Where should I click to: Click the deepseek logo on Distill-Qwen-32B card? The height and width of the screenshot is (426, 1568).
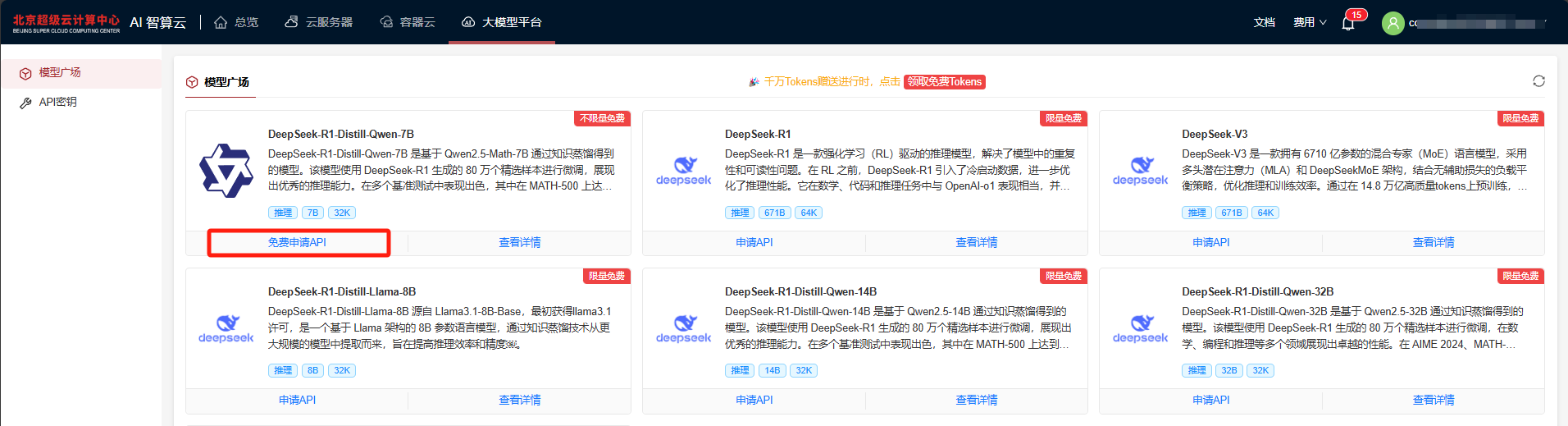(1141, 328)
